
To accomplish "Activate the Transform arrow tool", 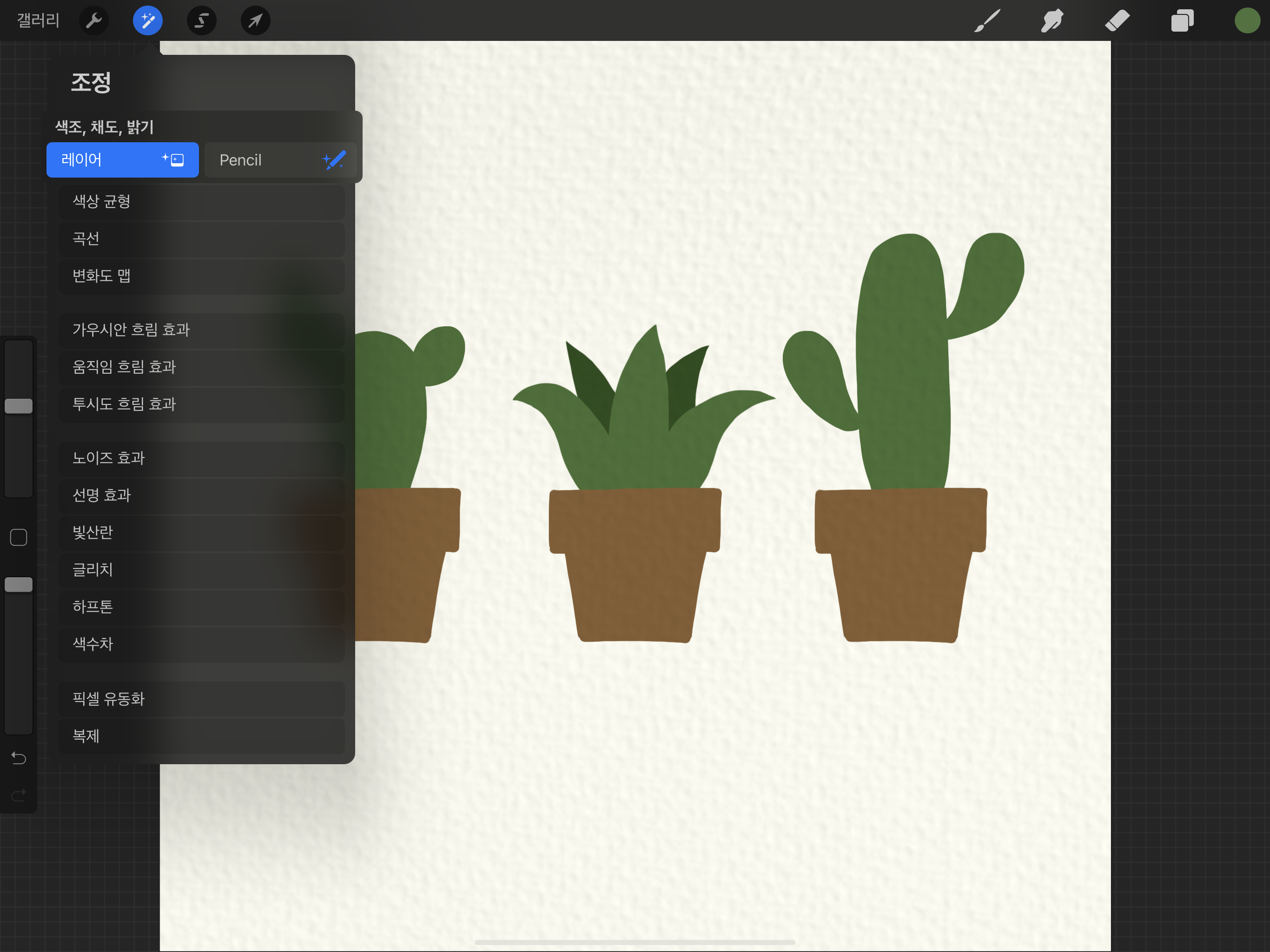I will (256, 20).
